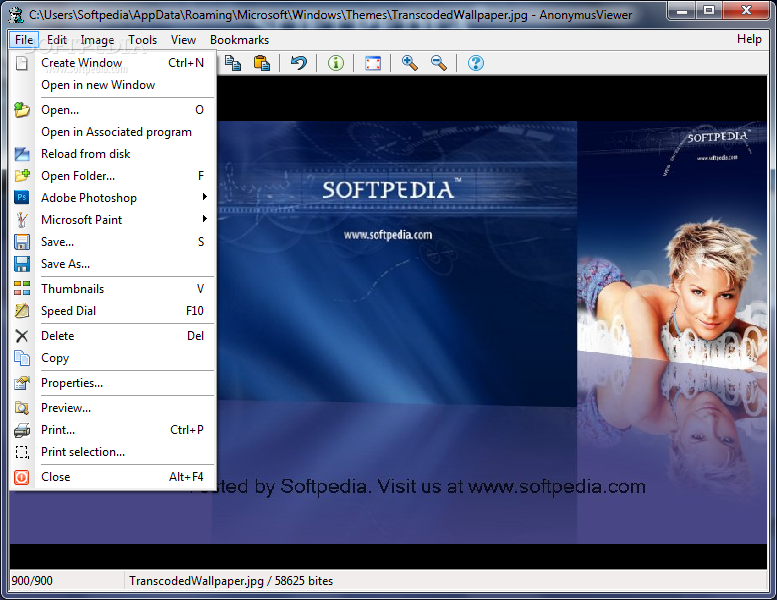Image resolution: width=777 pixels, height=600 pixels.
Task: Click the Reload from disk icon
Action: pyautogui.click(x=22, y=154)
